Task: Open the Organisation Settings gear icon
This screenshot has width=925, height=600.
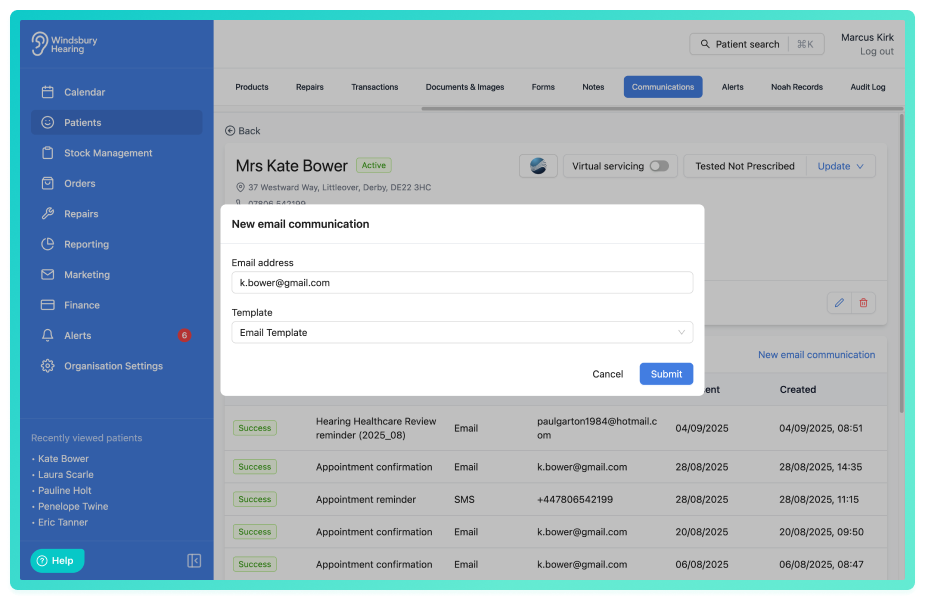Action: pyautogui.click(x=48, y=366)
